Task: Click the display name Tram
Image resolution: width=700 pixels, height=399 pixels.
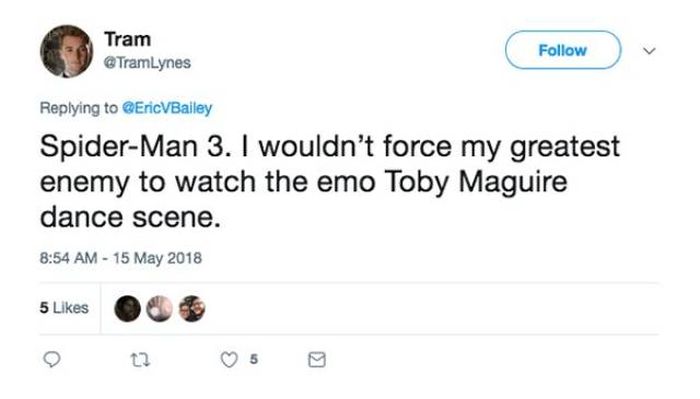Action: pyautogui.click(x=127, y=39)
